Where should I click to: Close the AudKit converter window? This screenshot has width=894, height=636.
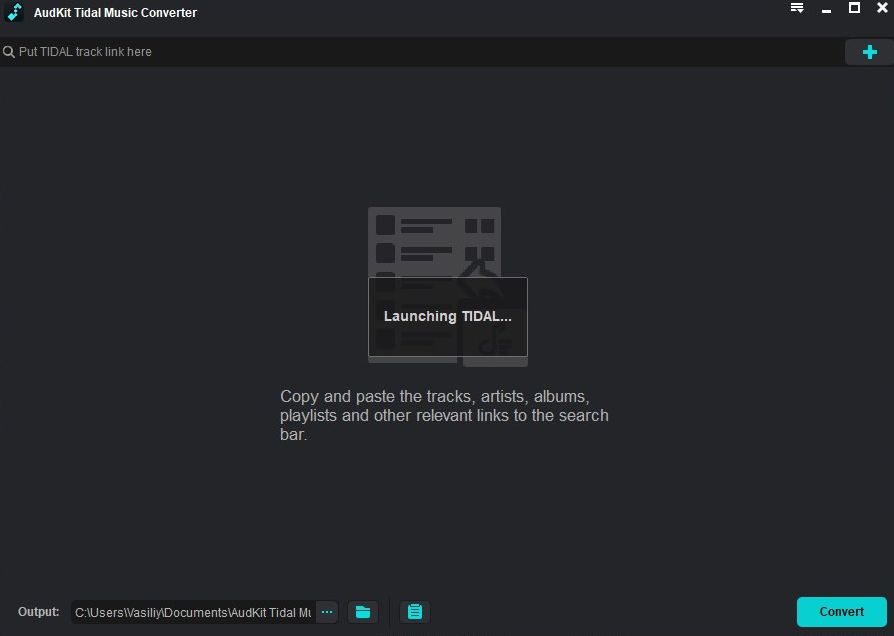pos(883,8)
